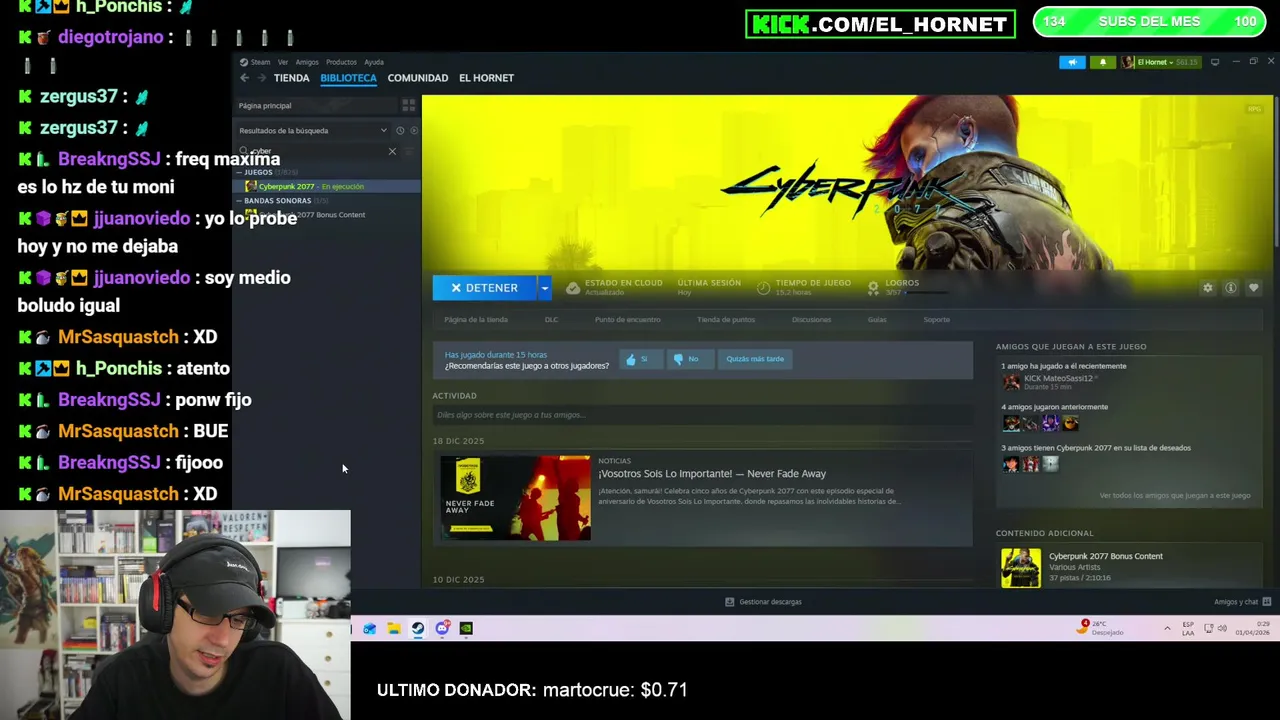This screenshot has height=720, width=1280.
Task: Click the Big Picture mode monitor icon
Action: (1215, 62)
